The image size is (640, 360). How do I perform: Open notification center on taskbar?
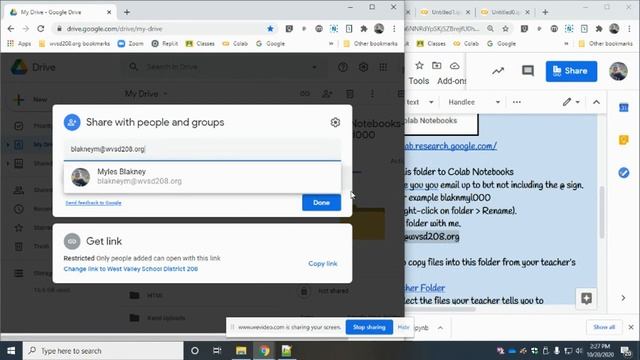(x=626, y=351)
